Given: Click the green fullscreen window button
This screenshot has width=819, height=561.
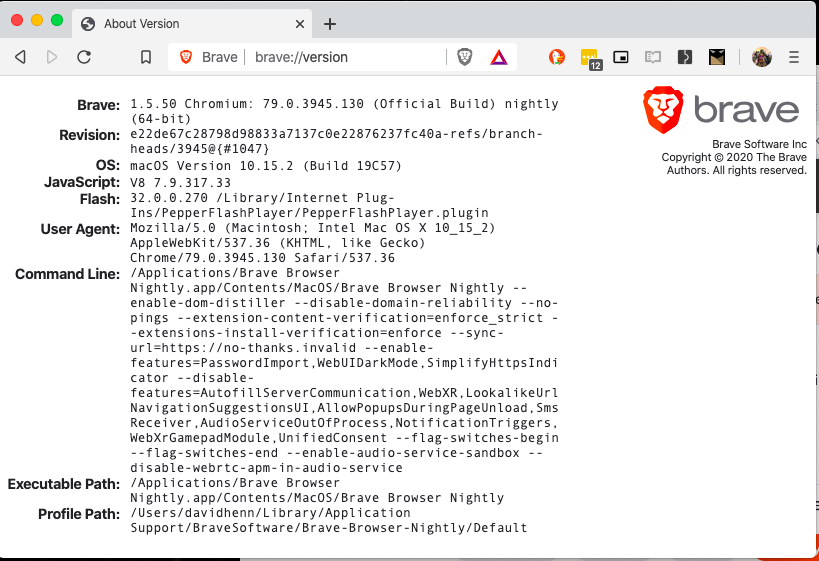Looking at the screenshot, I should click(57, 20).
